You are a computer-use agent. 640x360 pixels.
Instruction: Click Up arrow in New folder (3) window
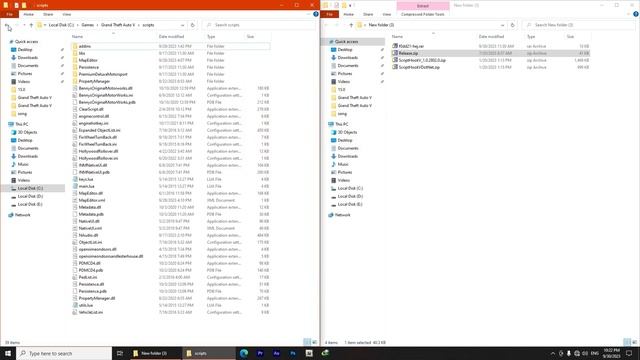pos(351,25)
